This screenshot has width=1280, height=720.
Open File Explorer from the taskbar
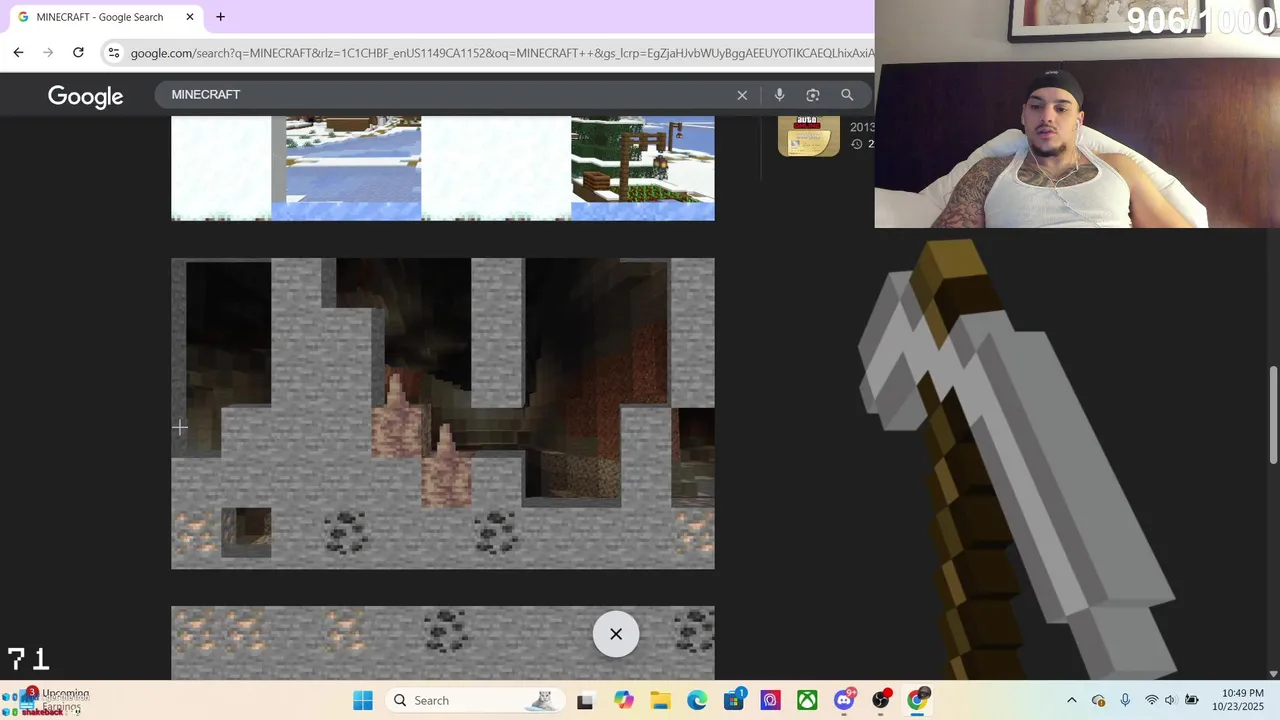pos(660,700)
